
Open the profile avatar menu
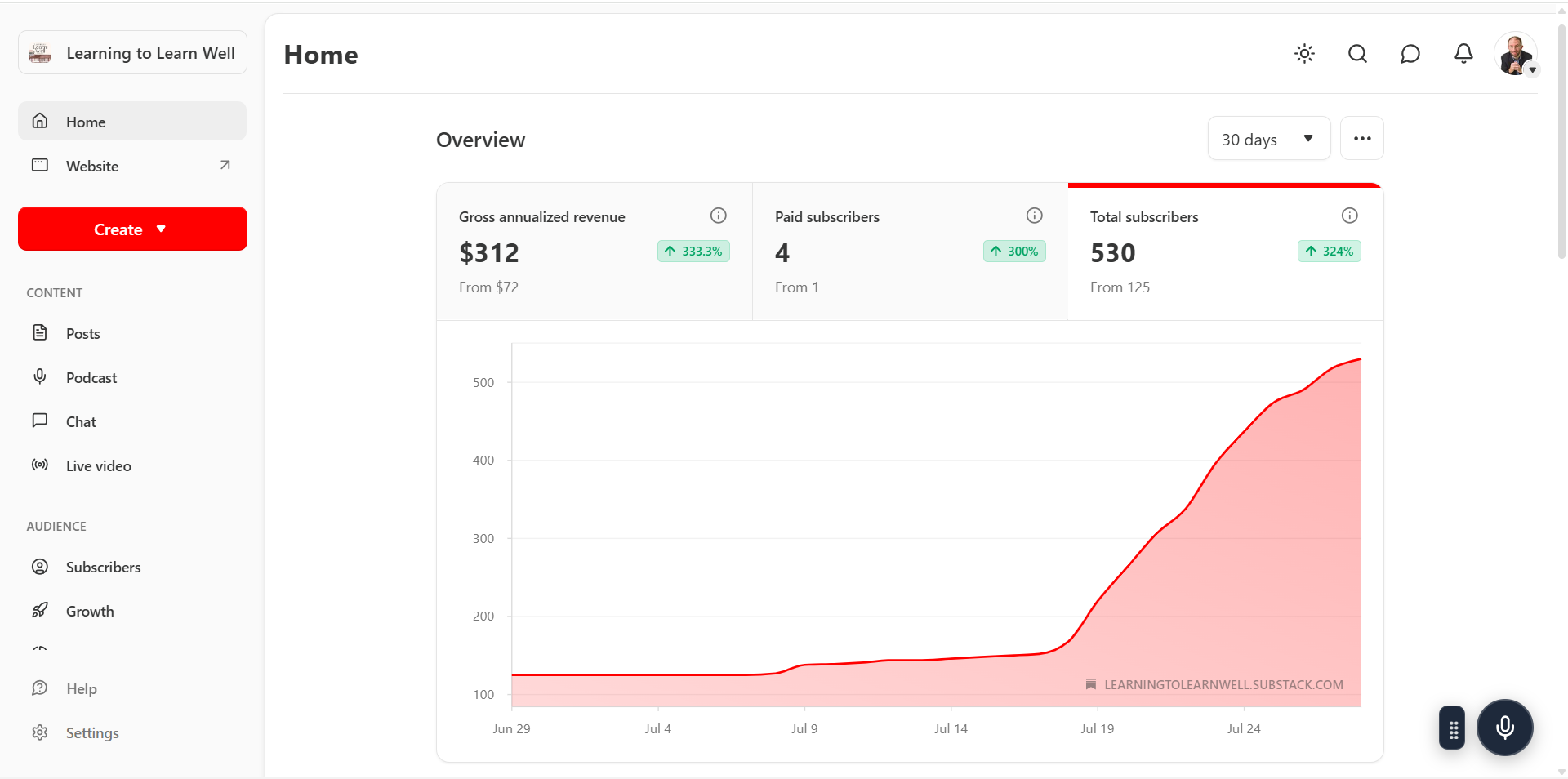click(1516, 54)
